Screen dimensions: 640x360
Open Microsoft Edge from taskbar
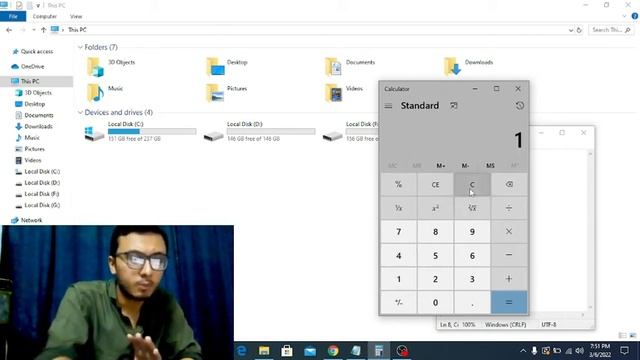pyautogui.click(x=242, y=351)
